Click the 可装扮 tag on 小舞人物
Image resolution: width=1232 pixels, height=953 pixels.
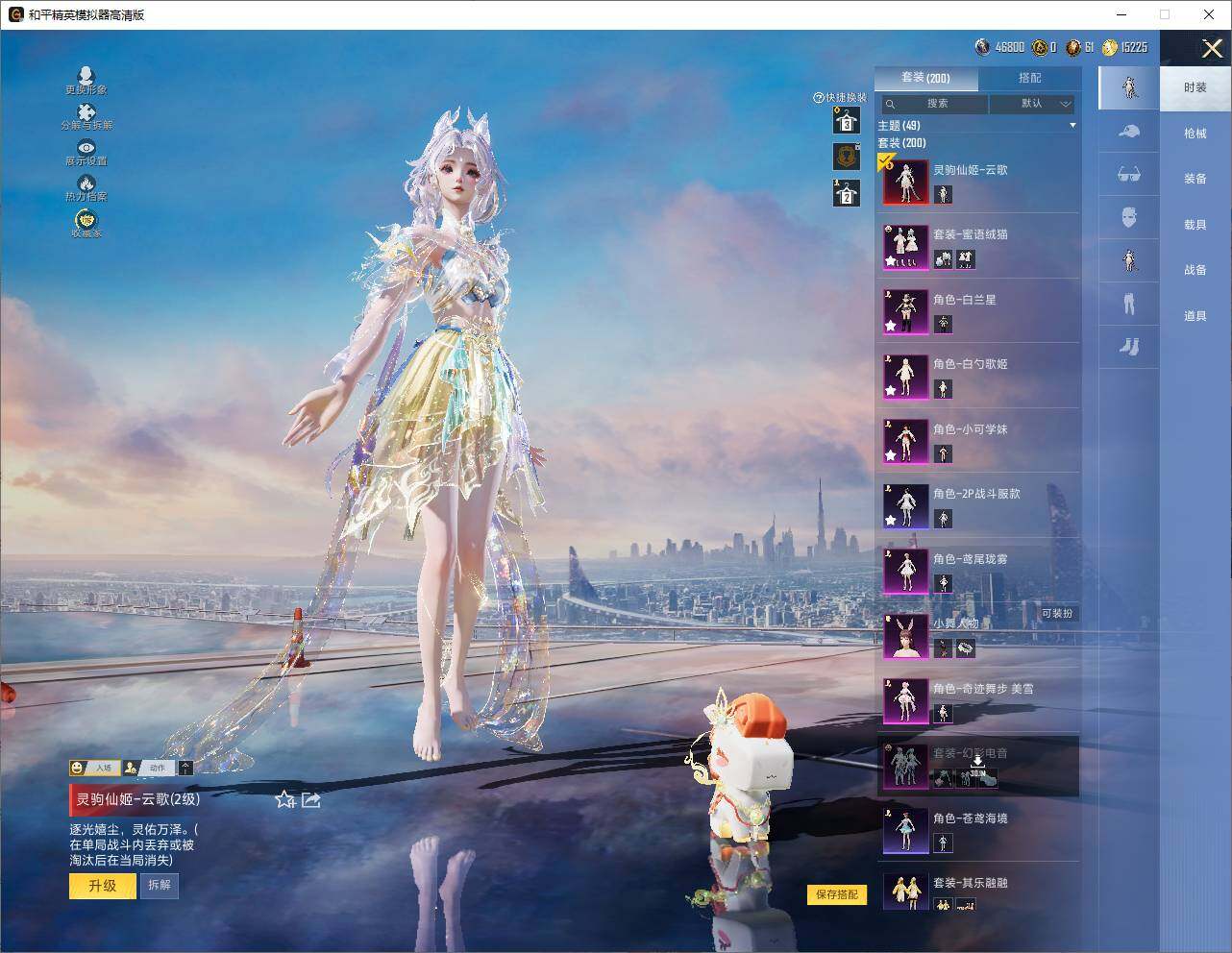click(x=1056, y=613)
